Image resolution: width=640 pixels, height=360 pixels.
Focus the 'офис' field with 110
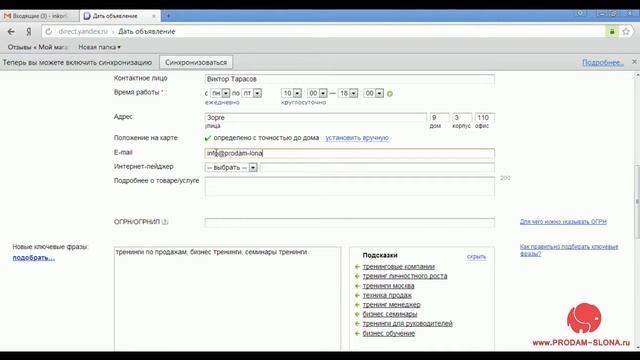click(484, 118)
